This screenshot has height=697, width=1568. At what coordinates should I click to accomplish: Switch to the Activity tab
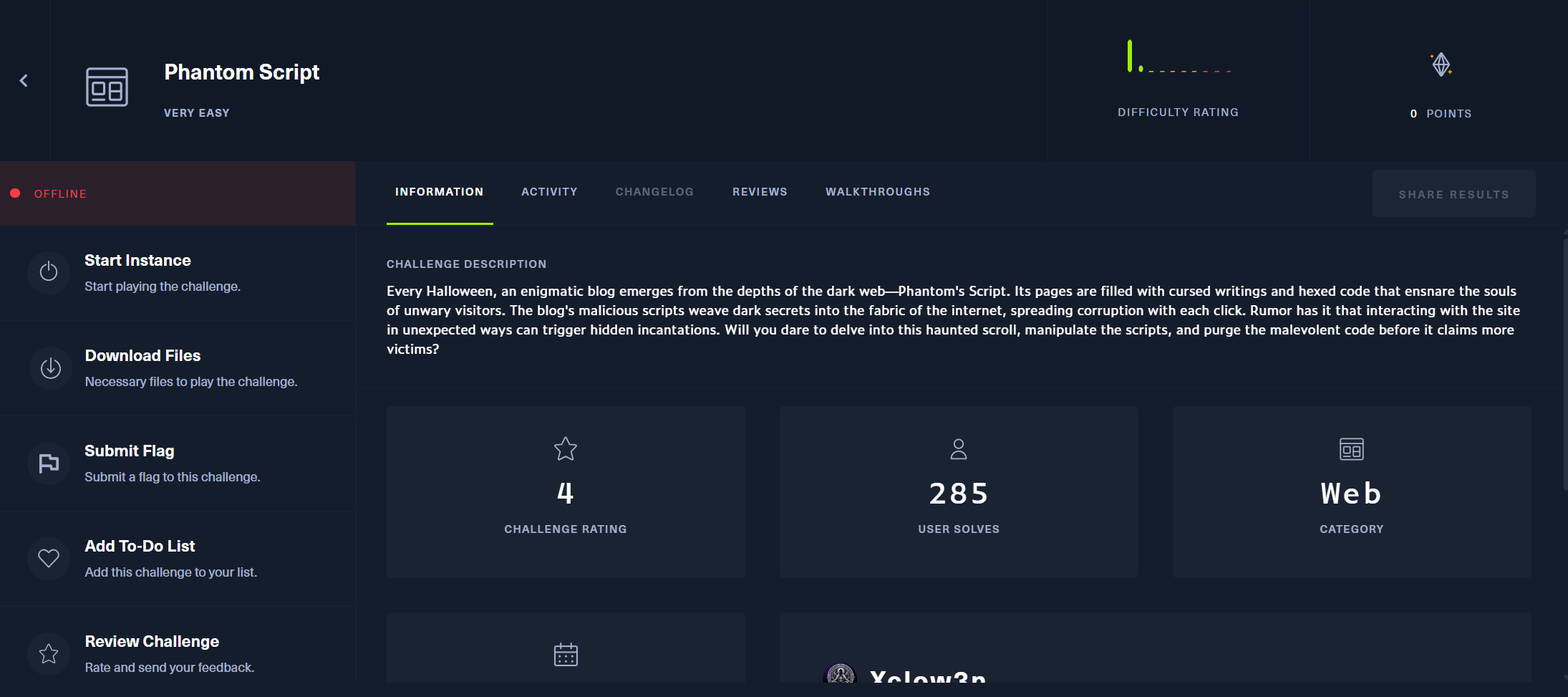(x=549, y=192)
